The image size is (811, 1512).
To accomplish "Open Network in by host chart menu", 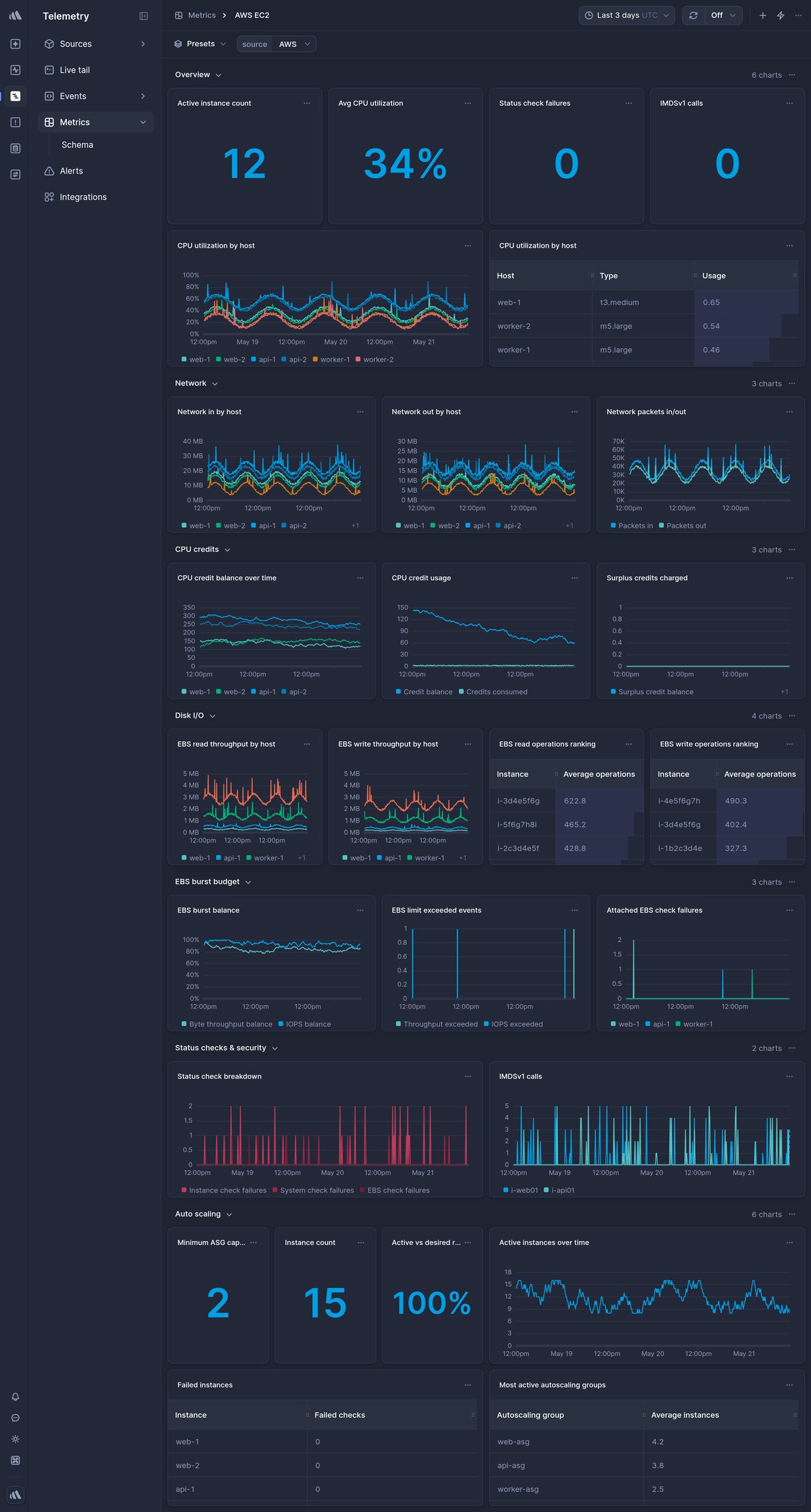I will pyautogui.click(x=360, y=412).
